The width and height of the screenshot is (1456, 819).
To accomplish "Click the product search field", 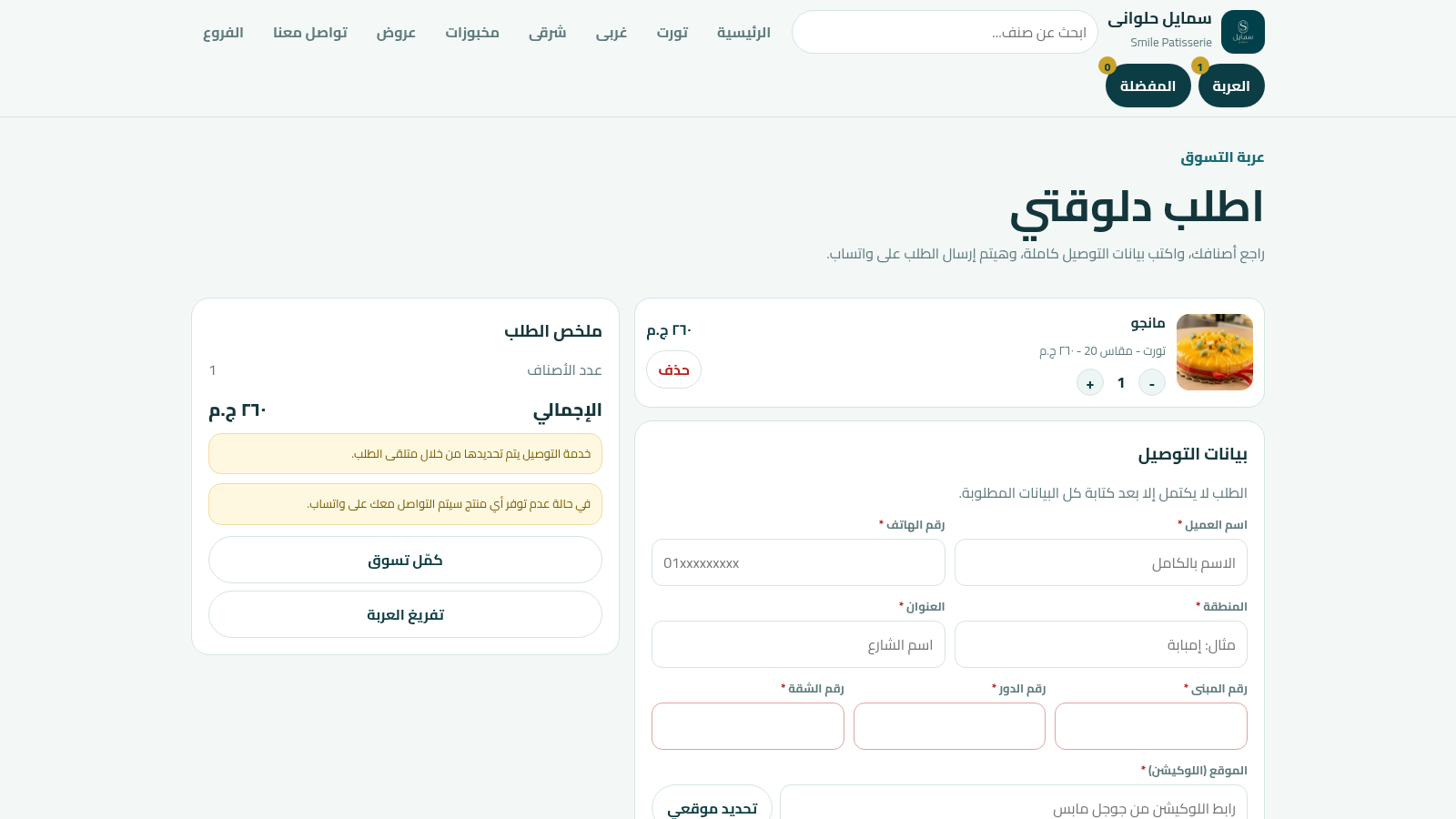I will click(x=945, y=32).
